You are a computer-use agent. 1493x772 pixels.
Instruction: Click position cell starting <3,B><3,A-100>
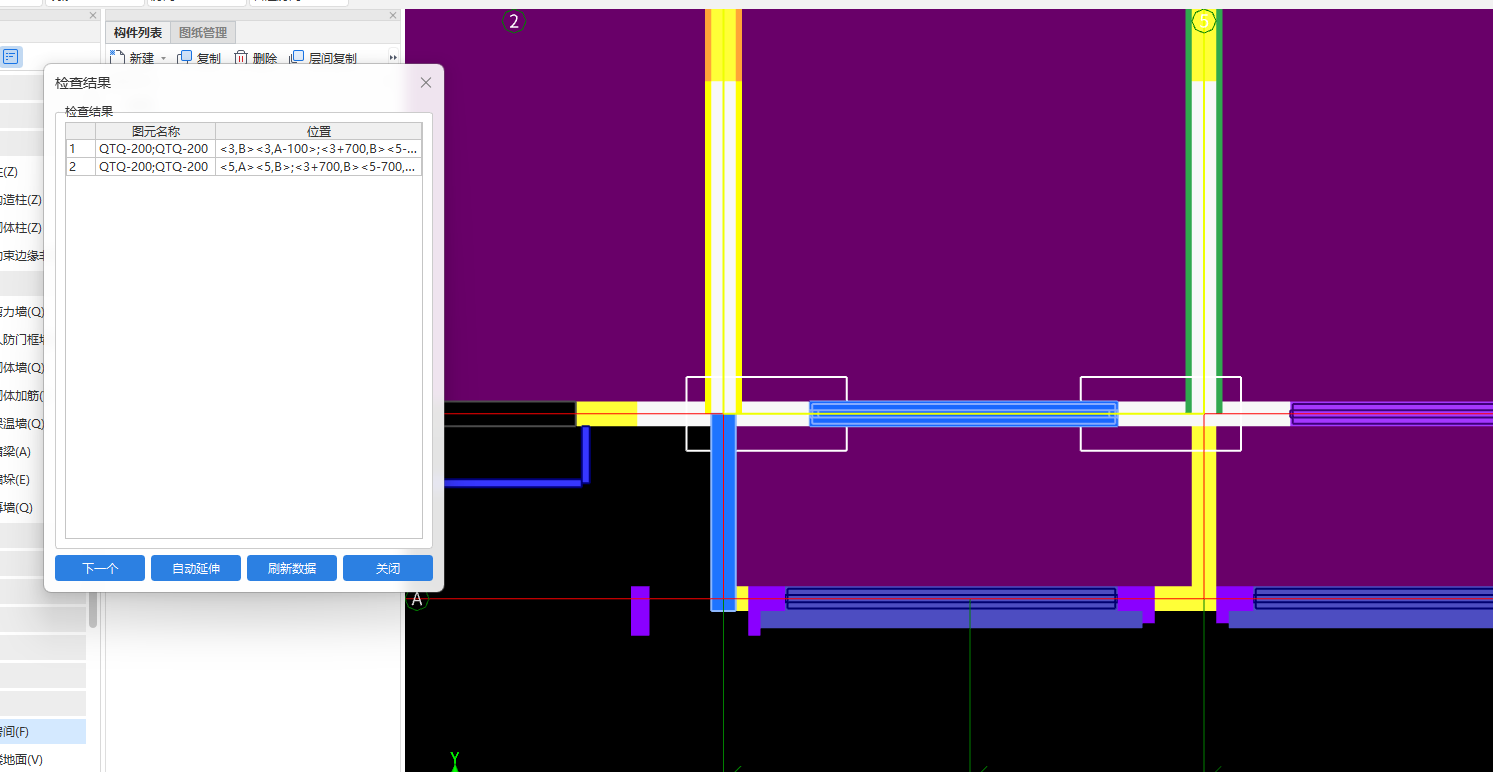tap(318, 149)
